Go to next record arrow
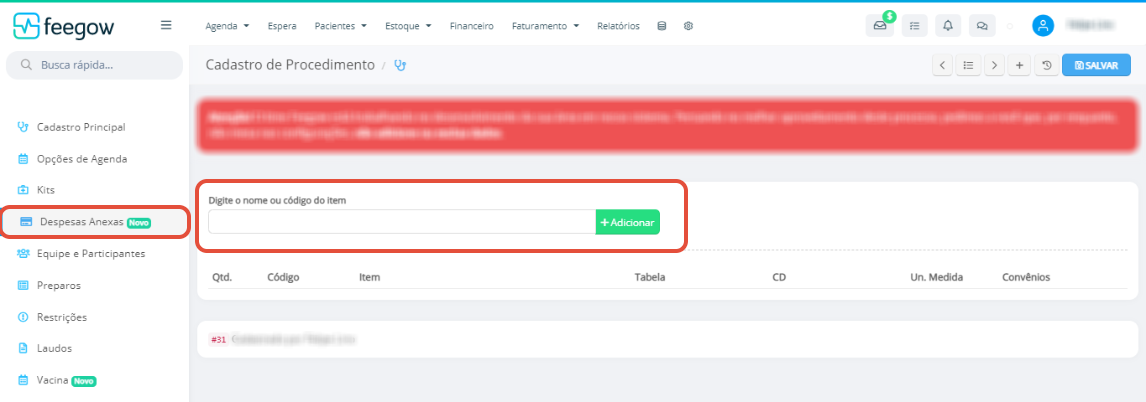 (994, 65)
